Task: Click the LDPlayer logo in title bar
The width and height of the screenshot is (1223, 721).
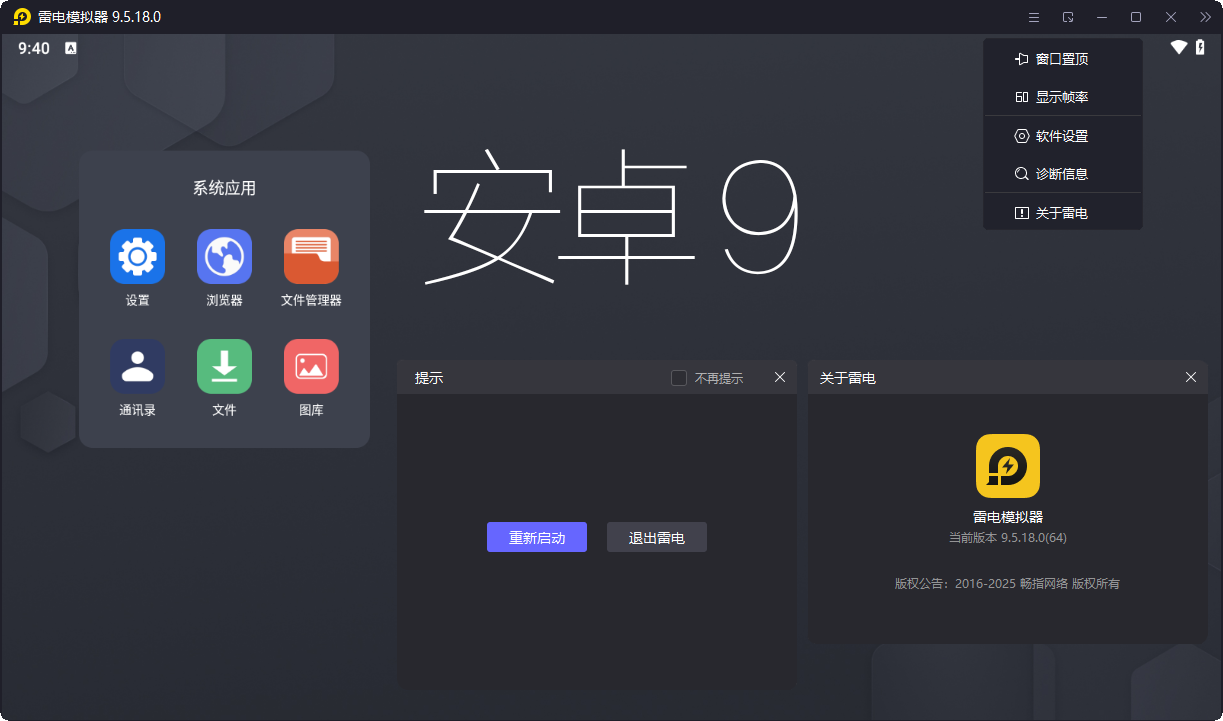Action: (22, 17)
